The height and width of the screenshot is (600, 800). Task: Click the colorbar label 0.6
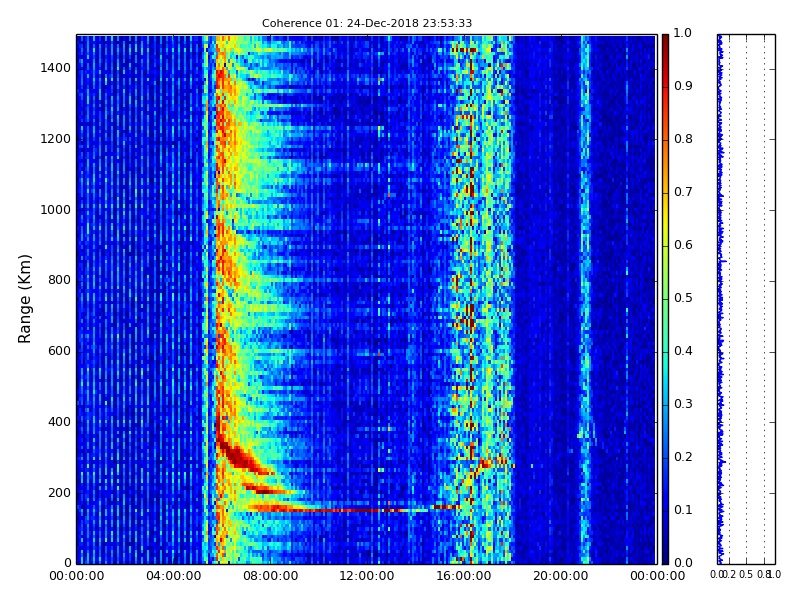[x=683, y=245]
